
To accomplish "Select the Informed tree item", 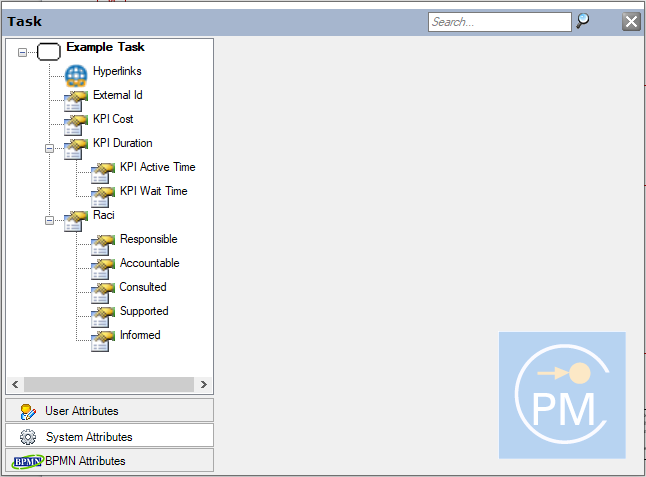I will (x=140, y=335).
